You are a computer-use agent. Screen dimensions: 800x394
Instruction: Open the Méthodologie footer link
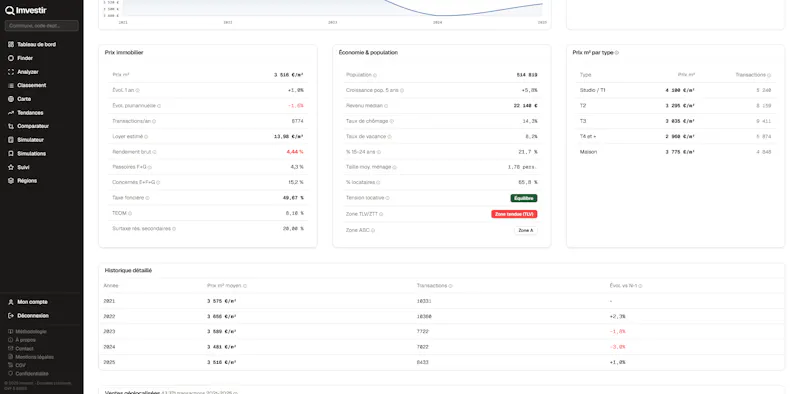[x=31, y=332]
